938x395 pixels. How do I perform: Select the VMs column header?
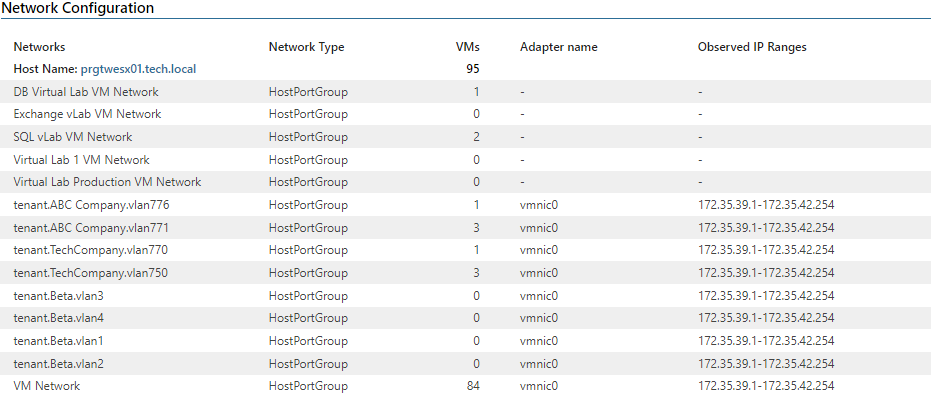tap(468, 47)
